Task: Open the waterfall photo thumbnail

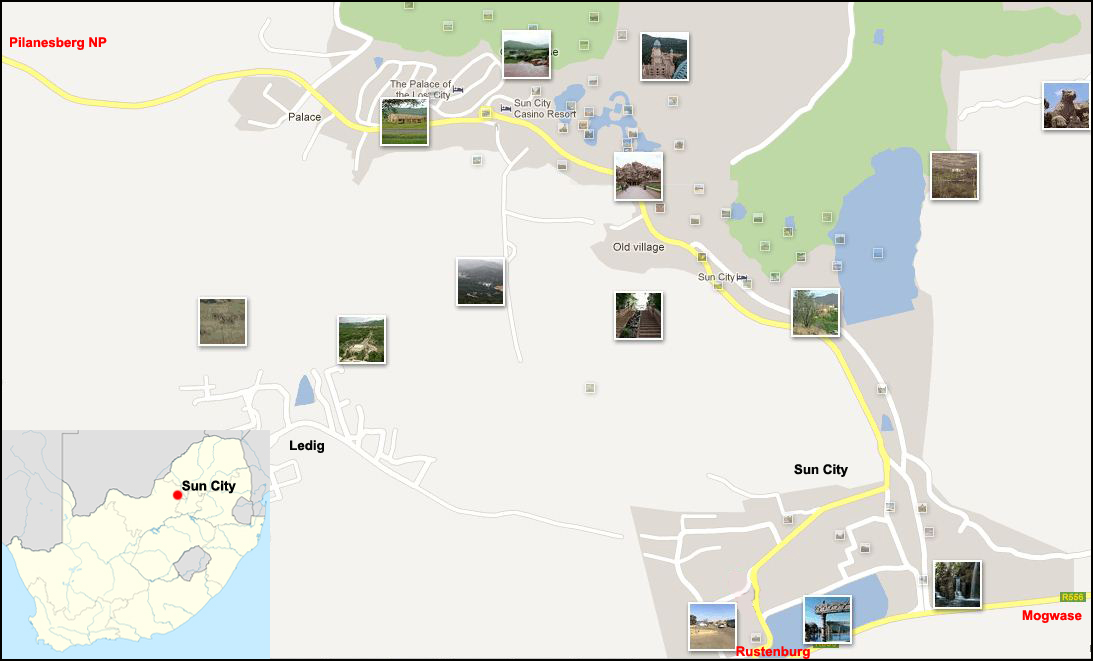Action: pyautogui.click(x=957, y=584)
